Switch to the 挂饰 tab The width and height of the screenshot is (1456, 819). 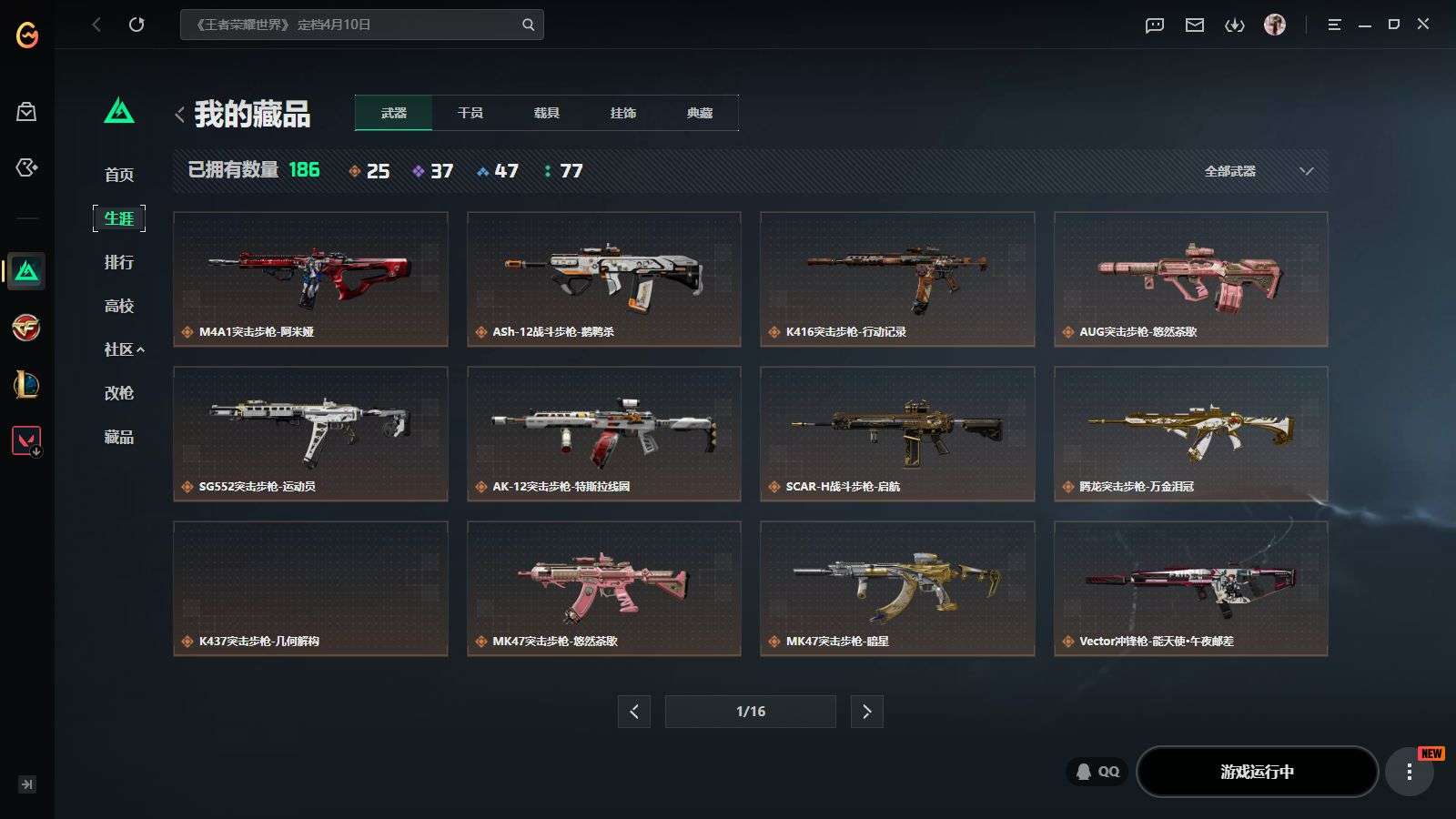(623, 113)
